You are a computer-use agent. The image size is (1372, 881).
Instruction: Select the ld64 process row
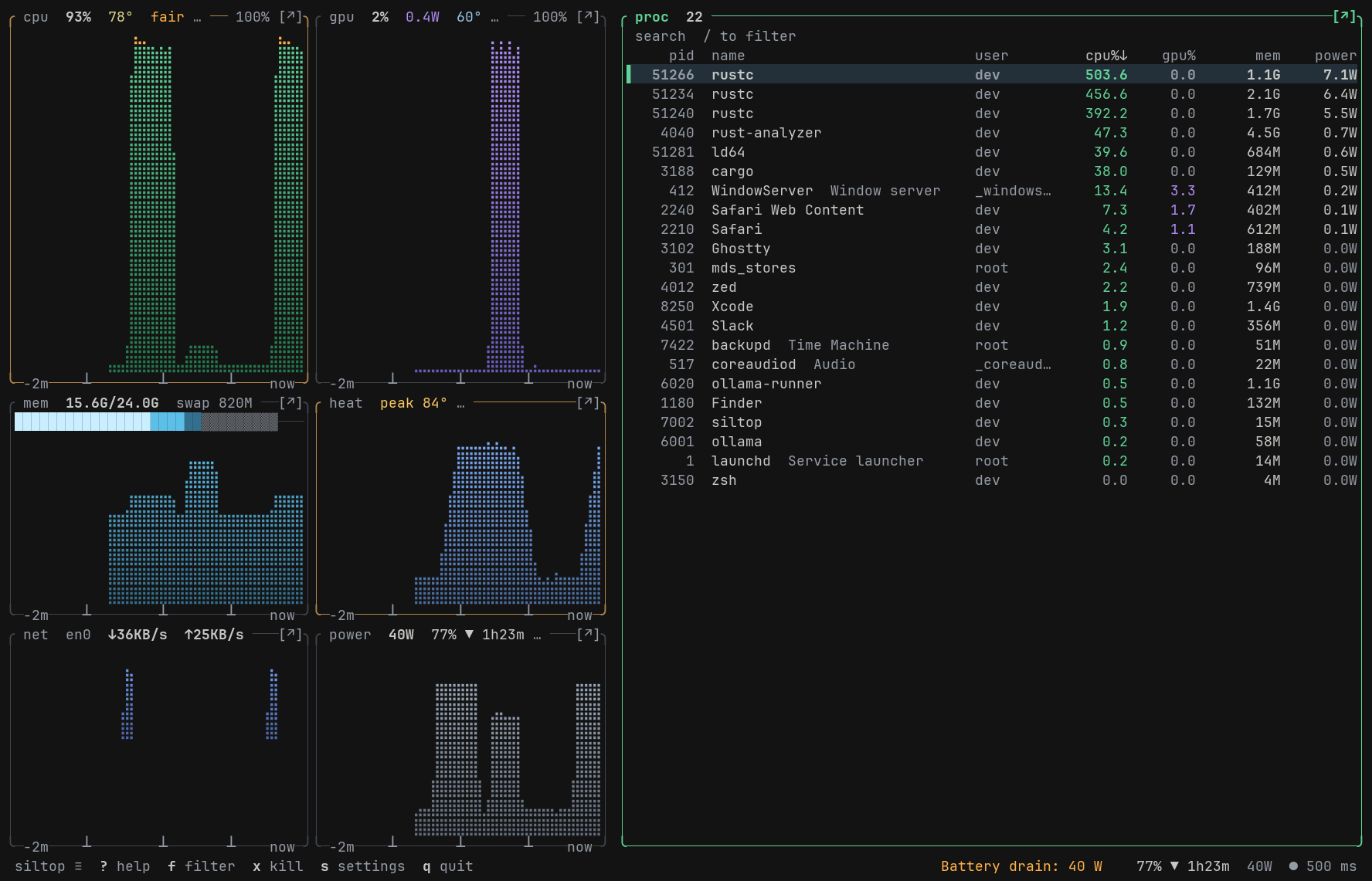992,152
